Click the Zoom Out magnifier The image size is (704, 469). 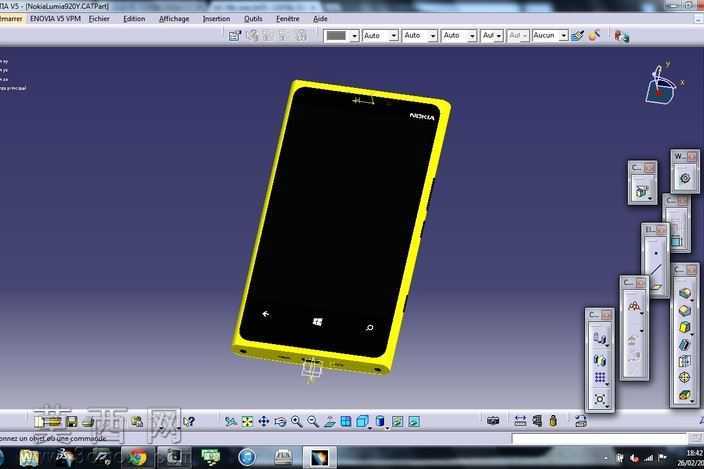pos(313,421)
